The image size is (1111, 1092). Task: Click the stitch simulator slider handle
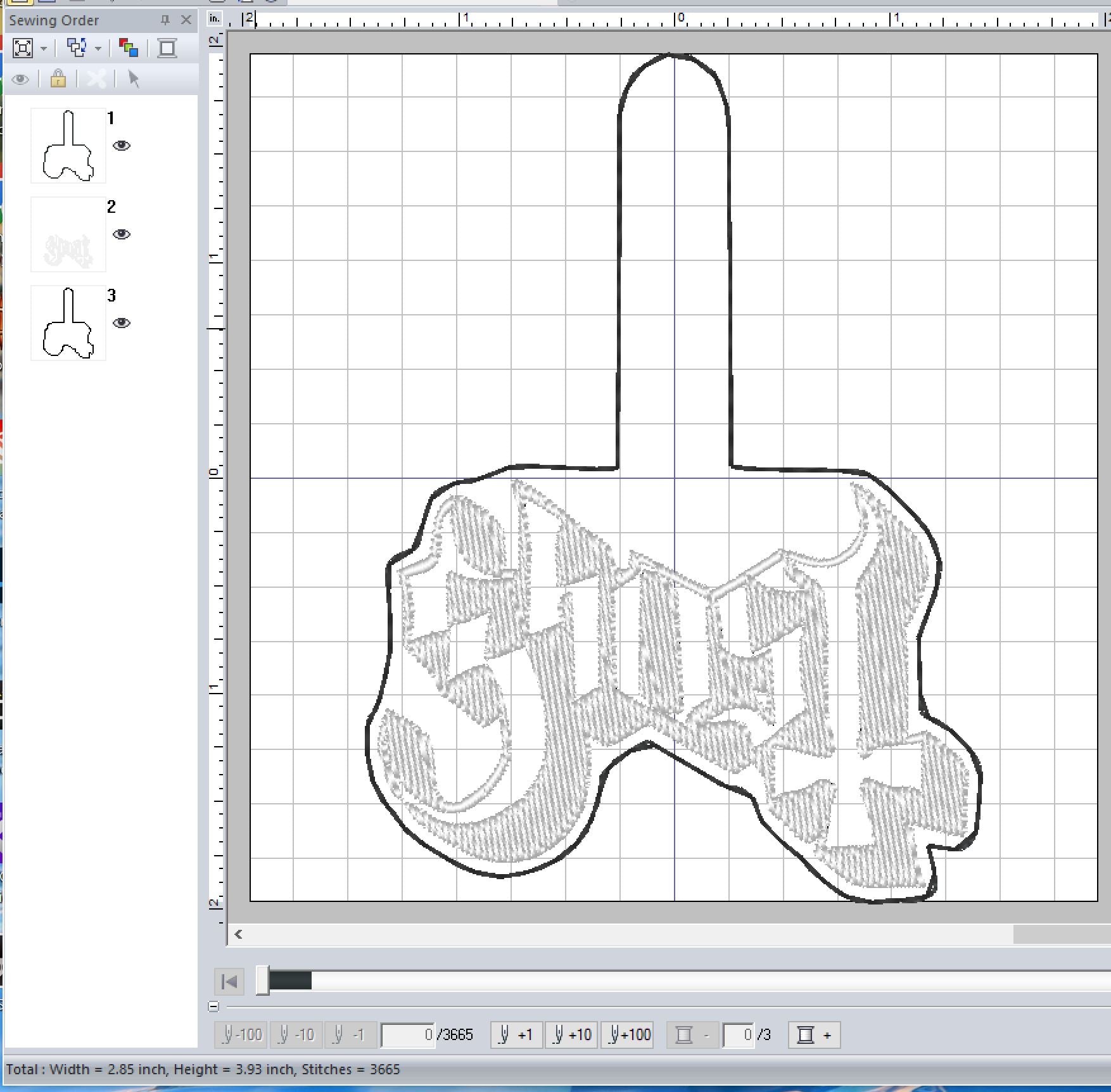click(x=262, y=981)
